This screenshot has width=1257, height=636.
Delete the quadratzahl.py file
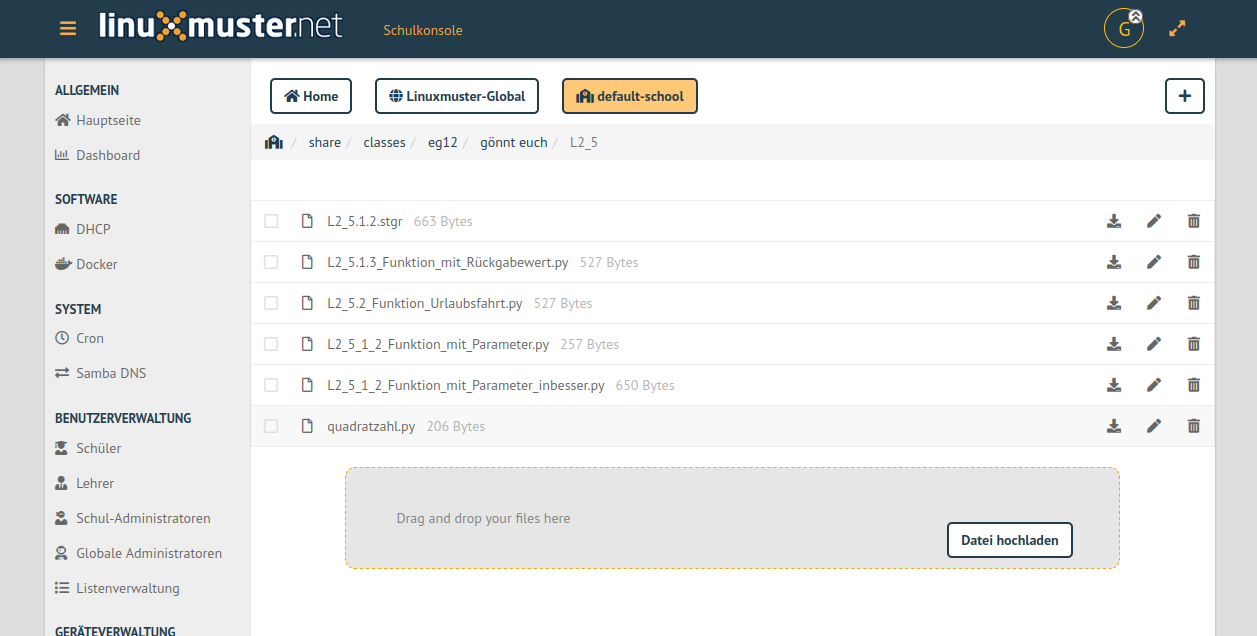tap(1193, 426)
